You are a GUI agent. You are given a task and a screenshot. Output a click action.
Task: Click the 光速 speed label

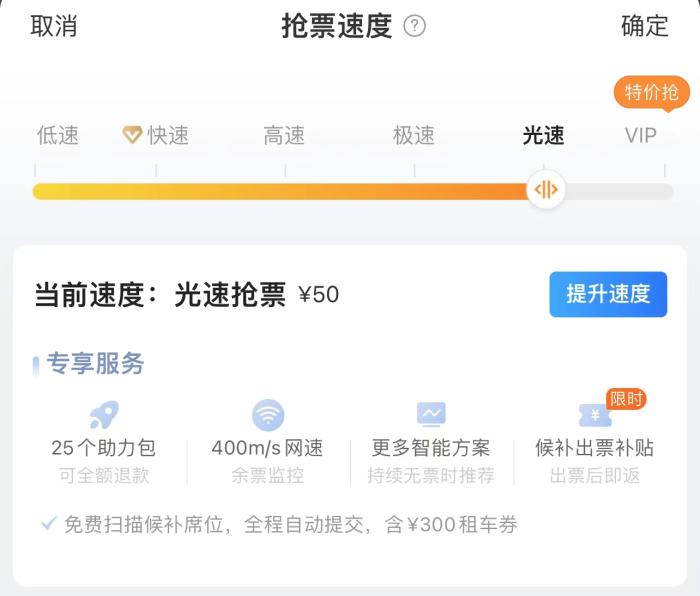tap(543, 135)
